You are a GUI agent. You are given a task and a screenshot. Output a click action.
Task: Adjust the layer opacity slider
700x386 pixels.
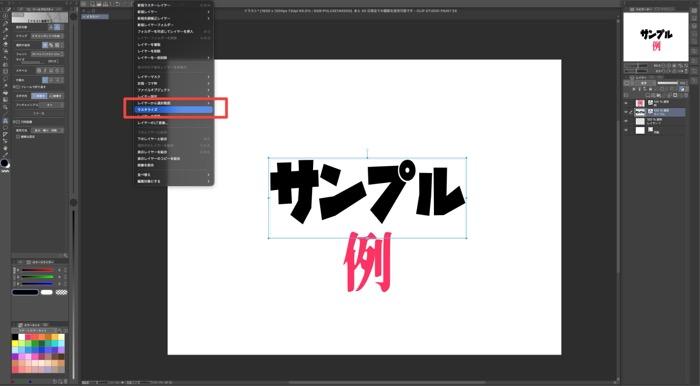point(668,83)
